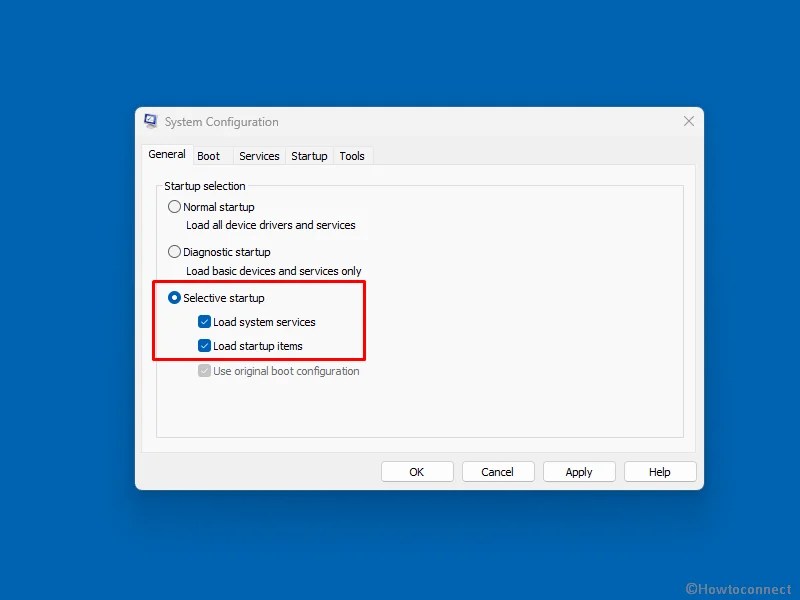Viewport: 800px width, 600px height.
Task: Select the Diagnostic startup radio button
Action: (x=175, y=251)
